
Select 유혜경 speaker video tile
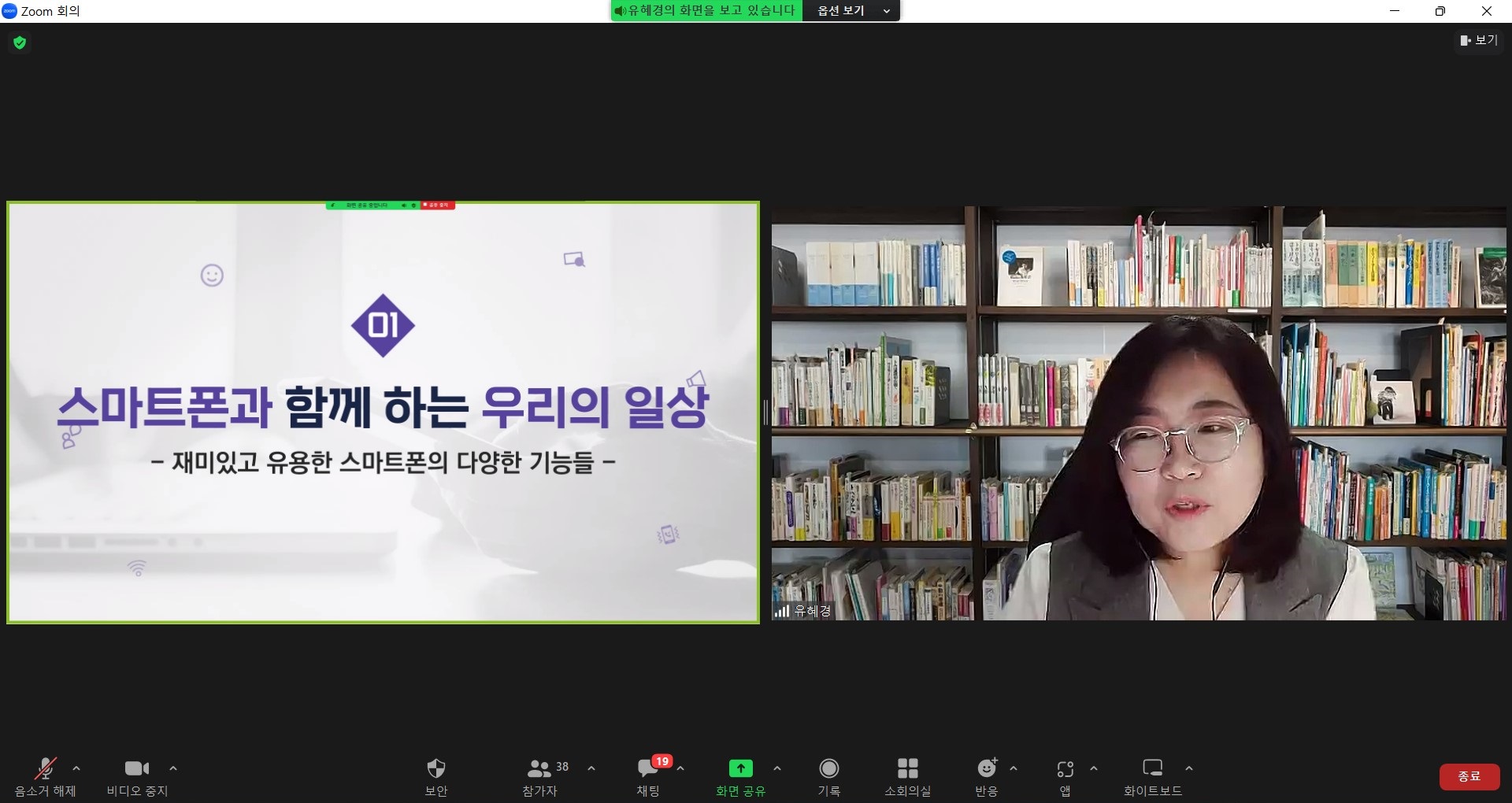point(1139,413)
